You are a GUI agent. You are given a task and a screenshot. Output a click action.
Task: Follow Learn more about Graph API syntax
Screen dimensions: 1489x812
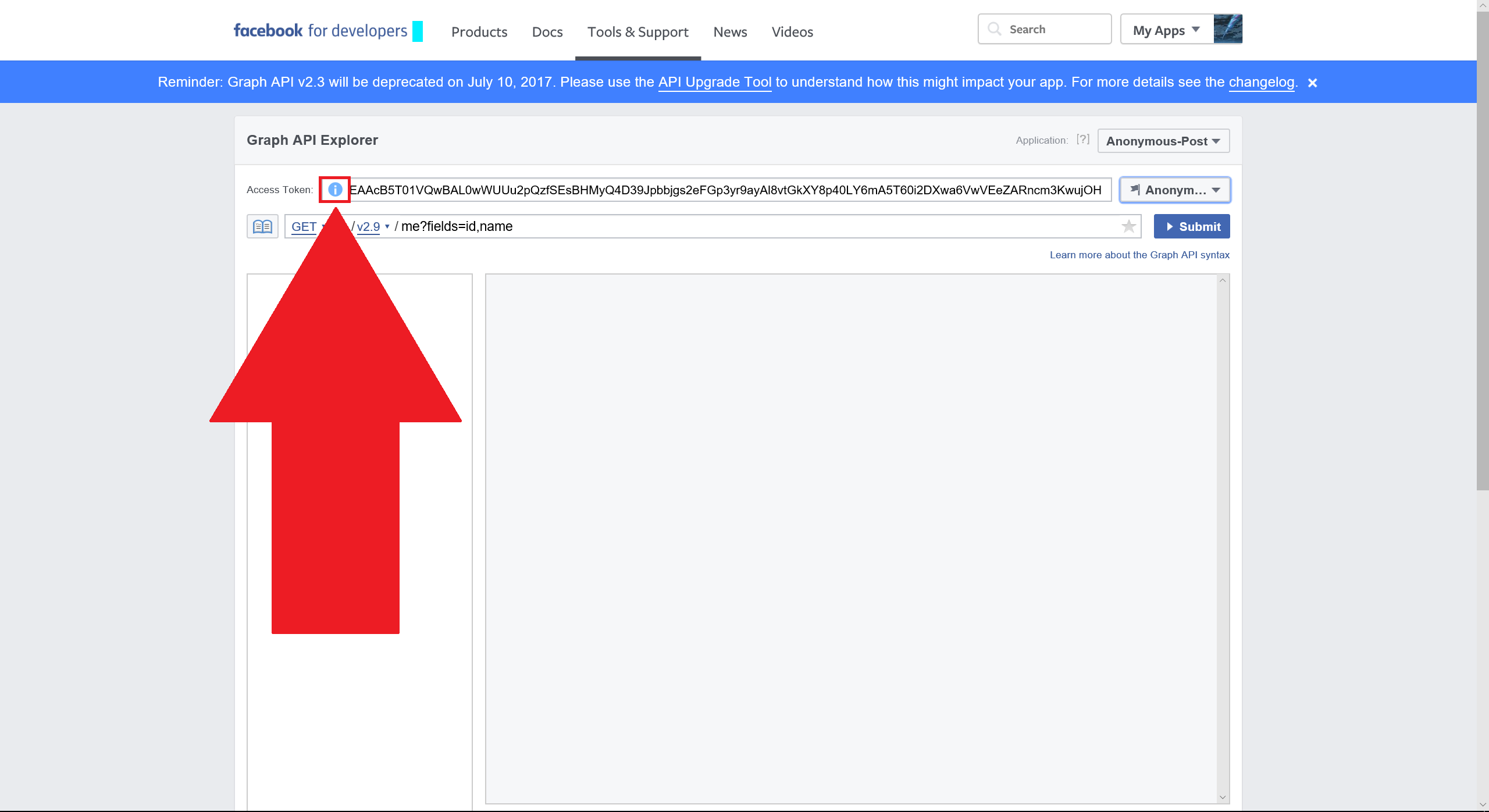[x=1139, y=255]
